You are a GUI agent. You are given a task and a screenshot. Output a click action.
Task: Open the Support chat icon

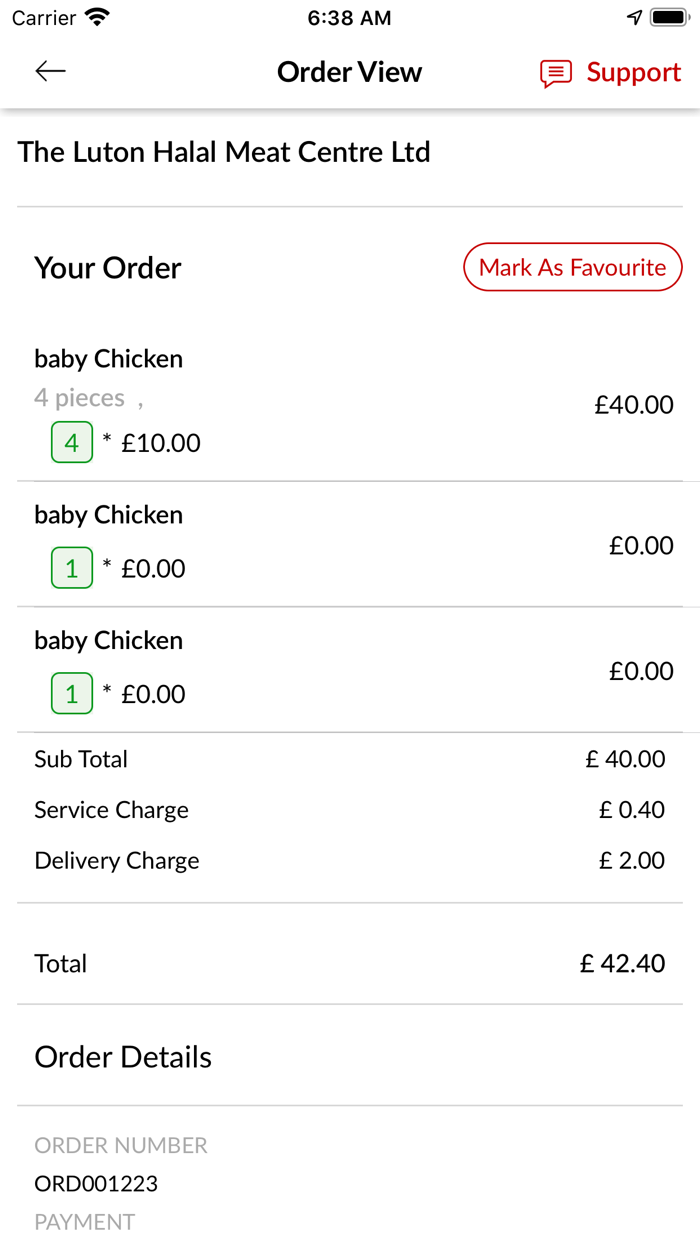[x=556, y=73]
